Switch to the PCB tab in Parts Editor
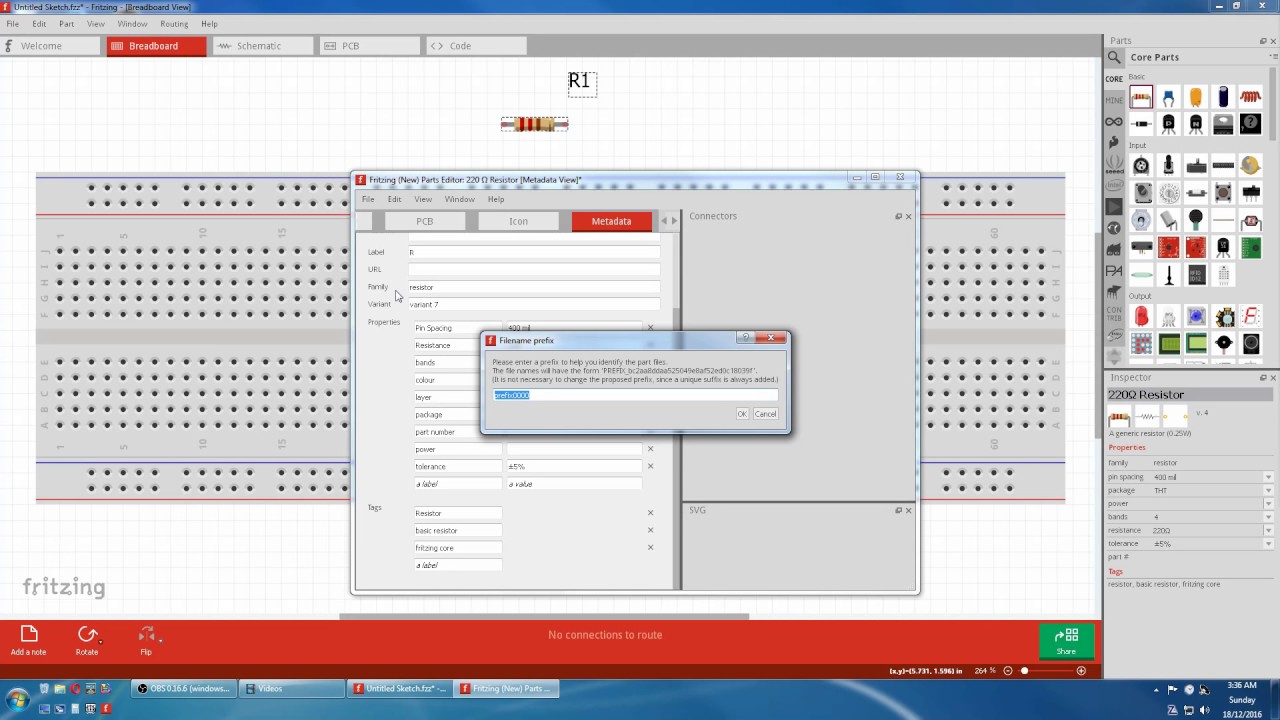This screenshot has height=720, width=1280. (x=425, y=221)
